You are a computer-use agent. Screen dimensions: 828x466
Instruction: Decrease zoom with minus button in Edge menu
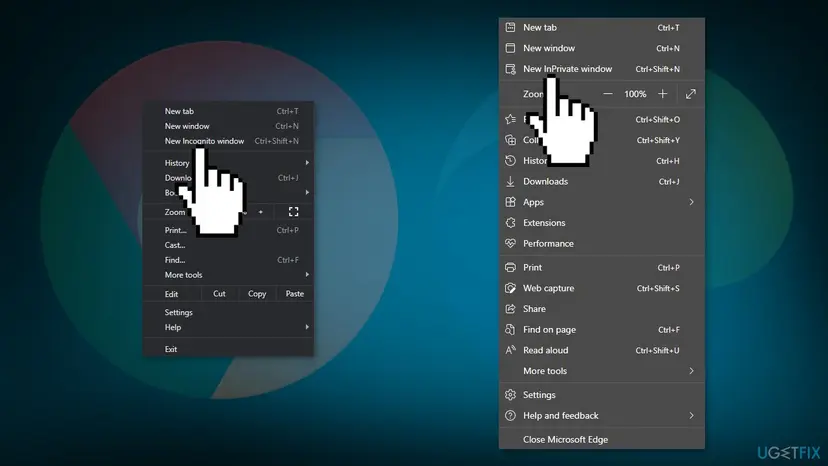(x=608, y=94)
